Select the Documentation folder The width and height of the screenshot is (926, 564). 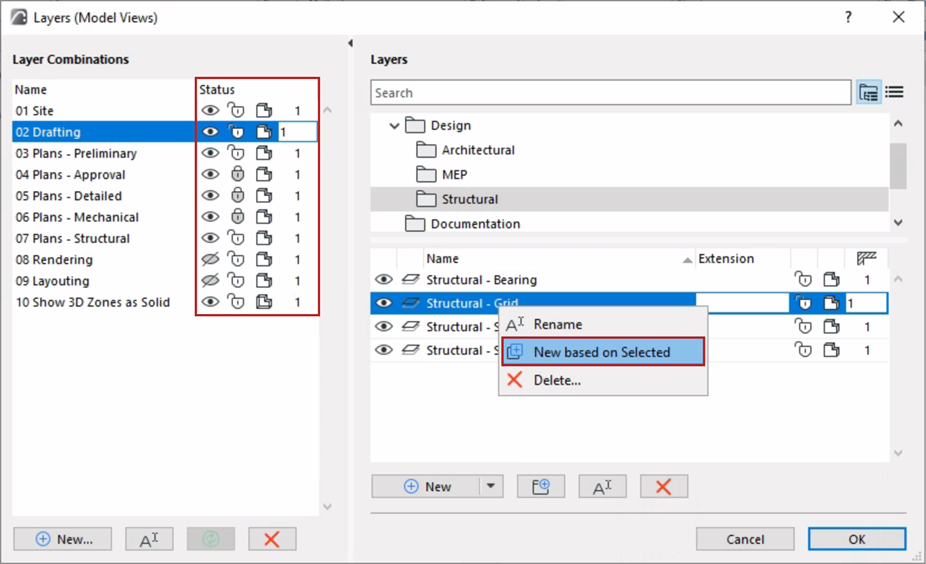click(475, 224)
